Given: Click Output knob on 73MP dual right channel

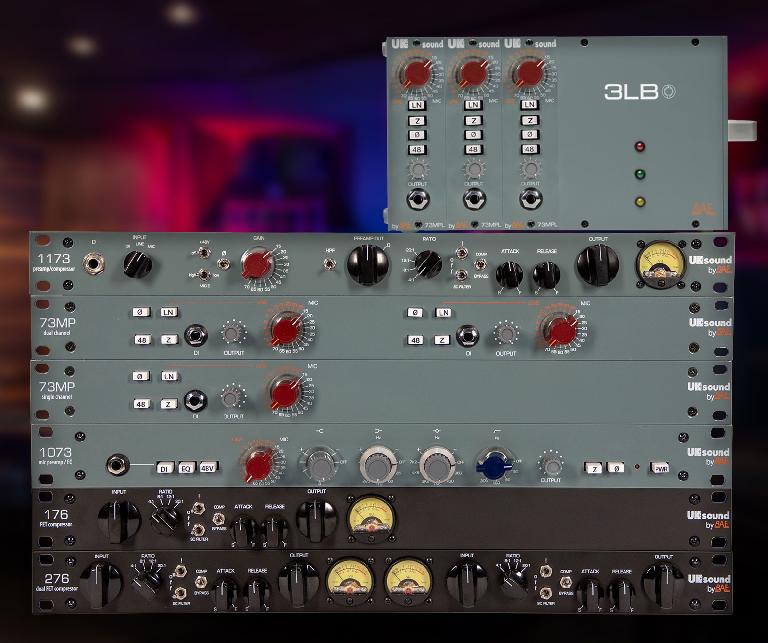Looking at the screenshot, I should click(x=506, y=333).
